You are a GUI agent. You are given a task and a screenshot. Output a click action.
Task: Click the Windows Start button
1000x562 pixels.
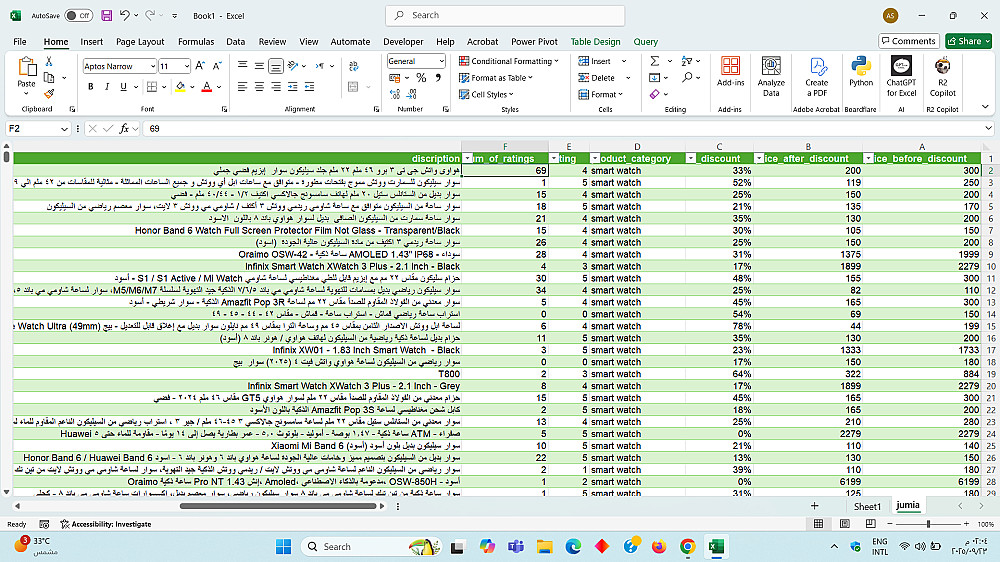tap(283, 547)
